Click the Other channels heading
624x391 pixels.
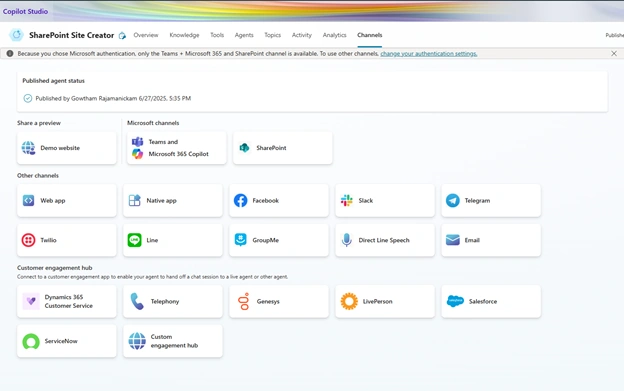38,175
